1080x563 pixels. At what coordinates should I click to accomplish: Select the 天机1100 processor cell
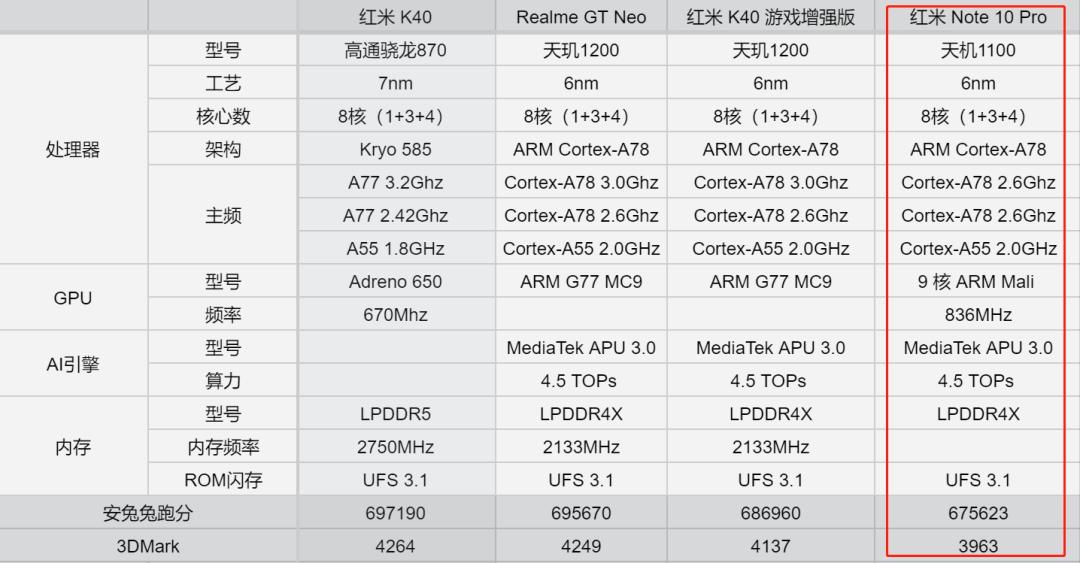click(x=977, y=51)
